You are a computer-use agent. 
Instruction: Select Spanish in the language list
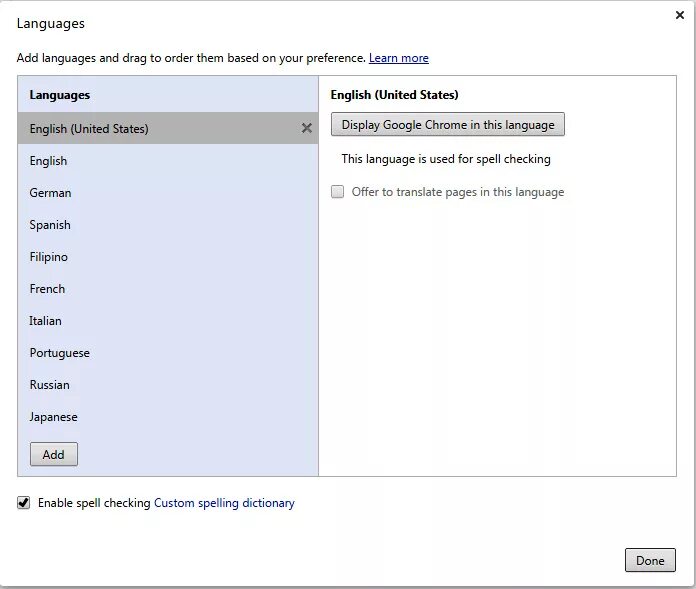click(168, 225)
